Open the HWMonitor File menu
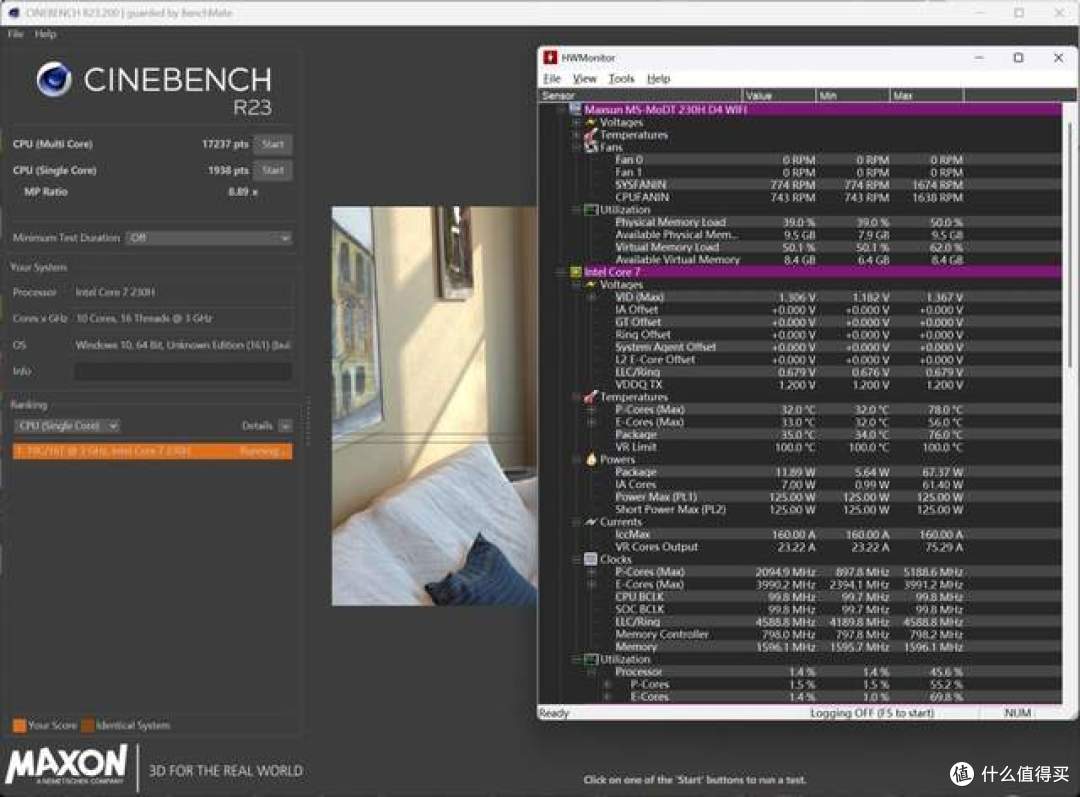This screenshot has height=797, width=1080. pos(552,79)
